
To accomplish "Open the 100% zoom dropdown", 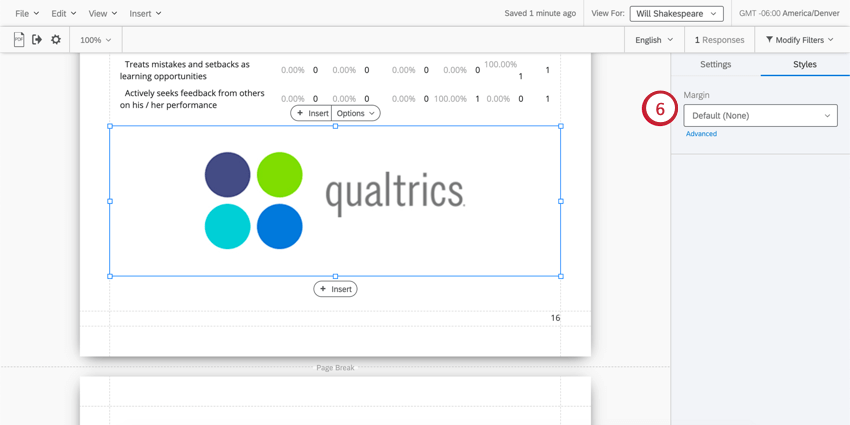I will [95, 40].
